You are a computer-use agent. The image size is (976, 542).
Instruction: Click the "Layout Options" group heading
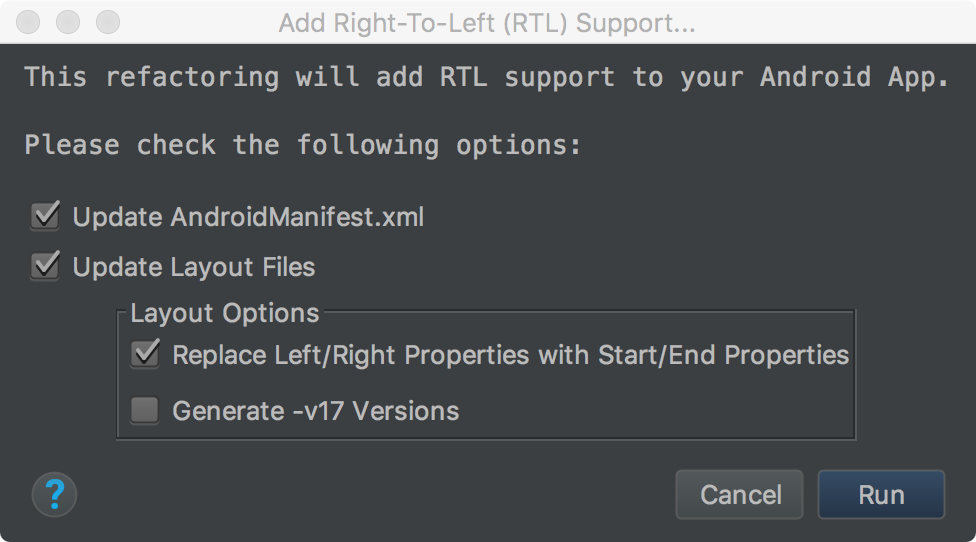(225, 313)
